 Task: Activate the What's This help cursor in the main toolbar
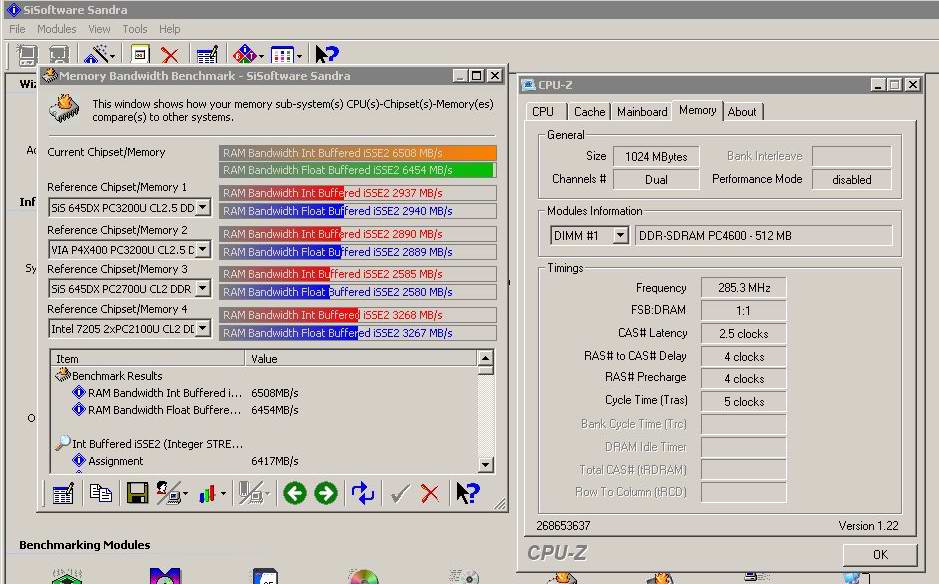(x=326, y=55)
